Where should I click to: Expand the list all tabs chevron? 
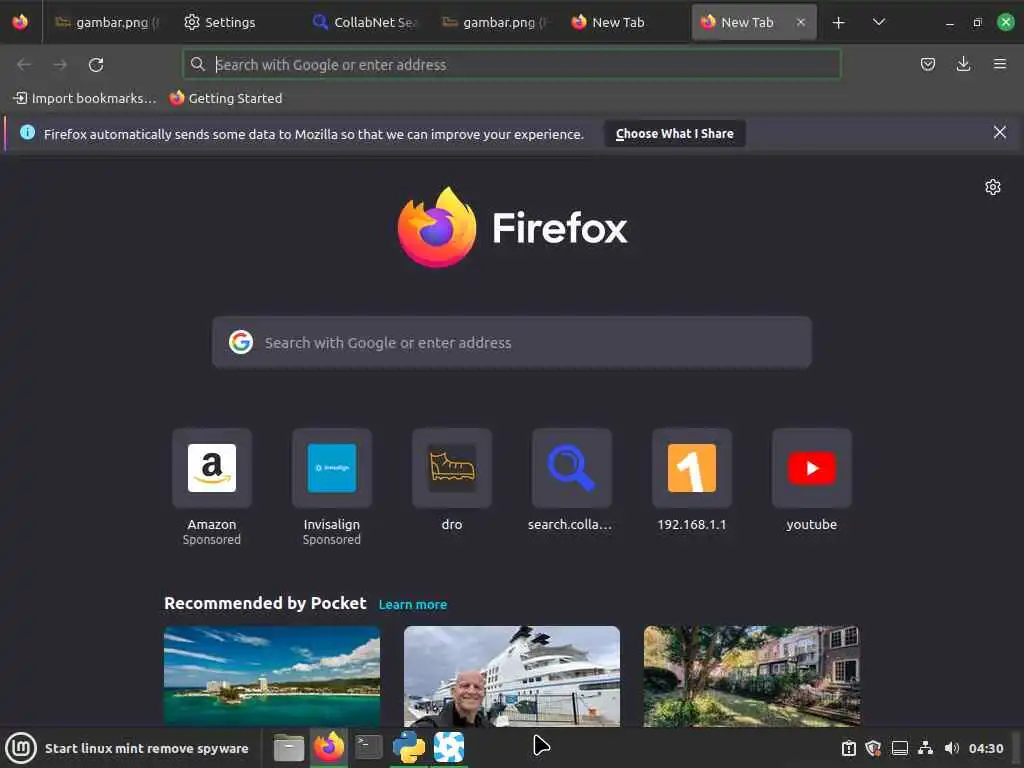pyautogui.click(x=879, y=22)
